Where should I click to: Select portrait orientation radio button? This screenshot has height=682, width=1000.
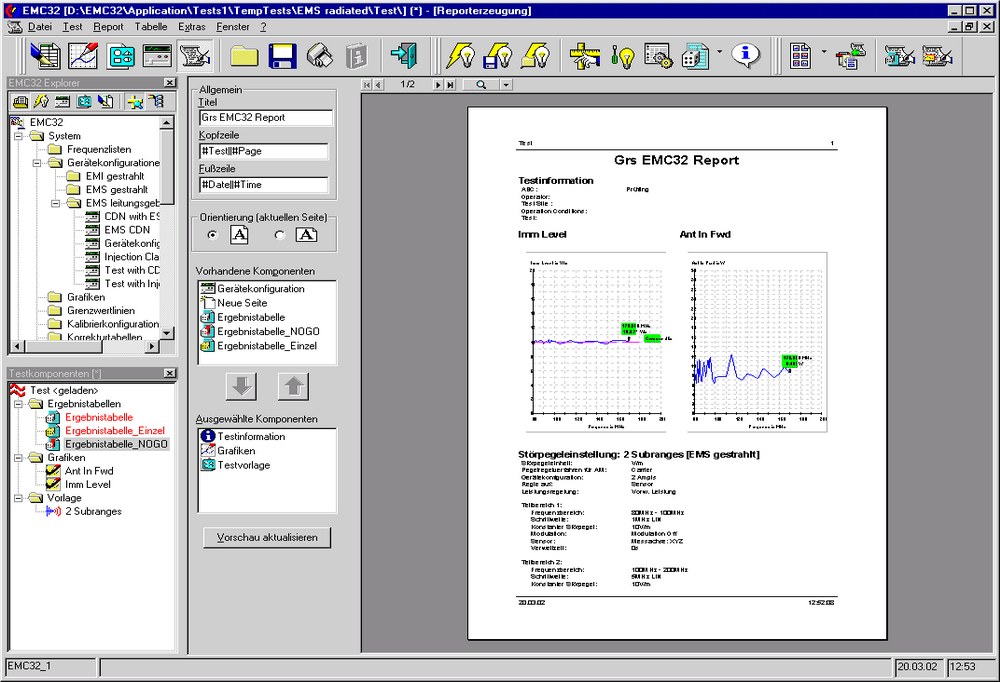211,235
